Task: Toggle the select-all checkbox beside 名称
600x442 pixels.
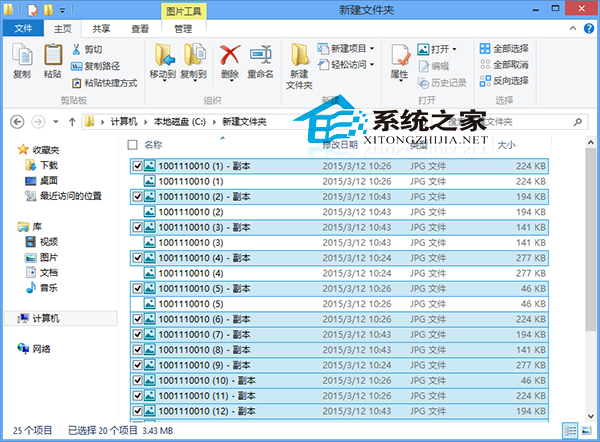Action: point(132,145)
